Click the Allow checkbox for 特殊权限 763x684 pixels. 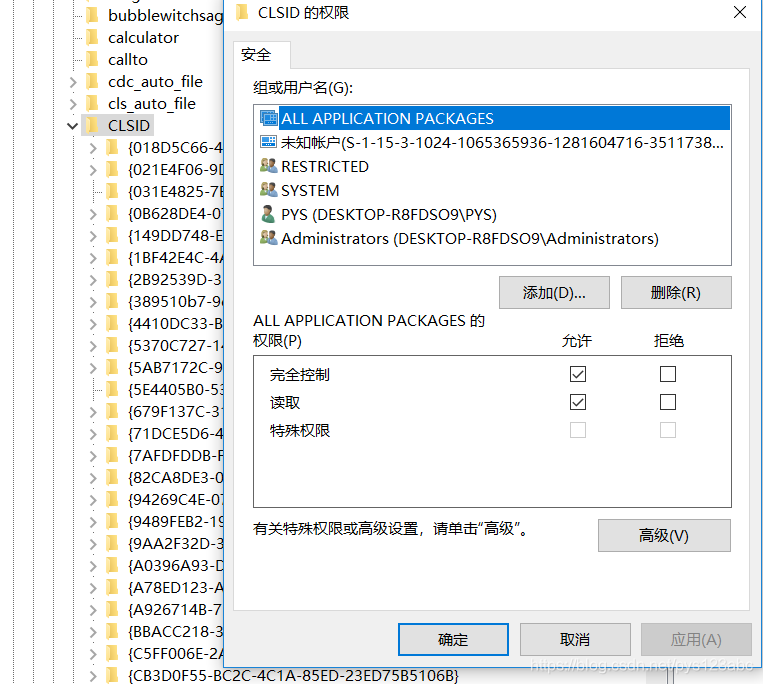(x=578, y=430)
